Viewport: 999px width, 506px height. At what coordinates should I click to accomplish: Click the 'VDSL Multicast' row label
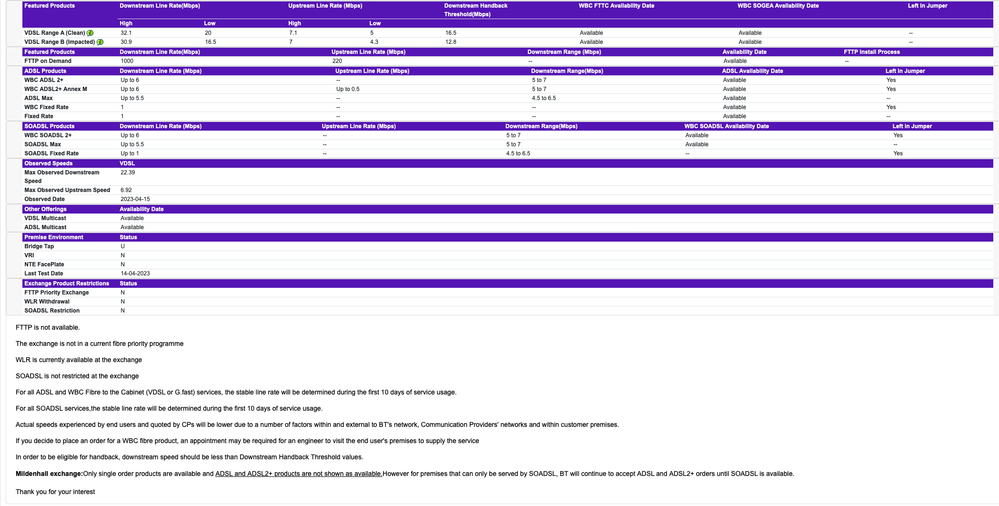pyautogui.click(x=45, y=218)
